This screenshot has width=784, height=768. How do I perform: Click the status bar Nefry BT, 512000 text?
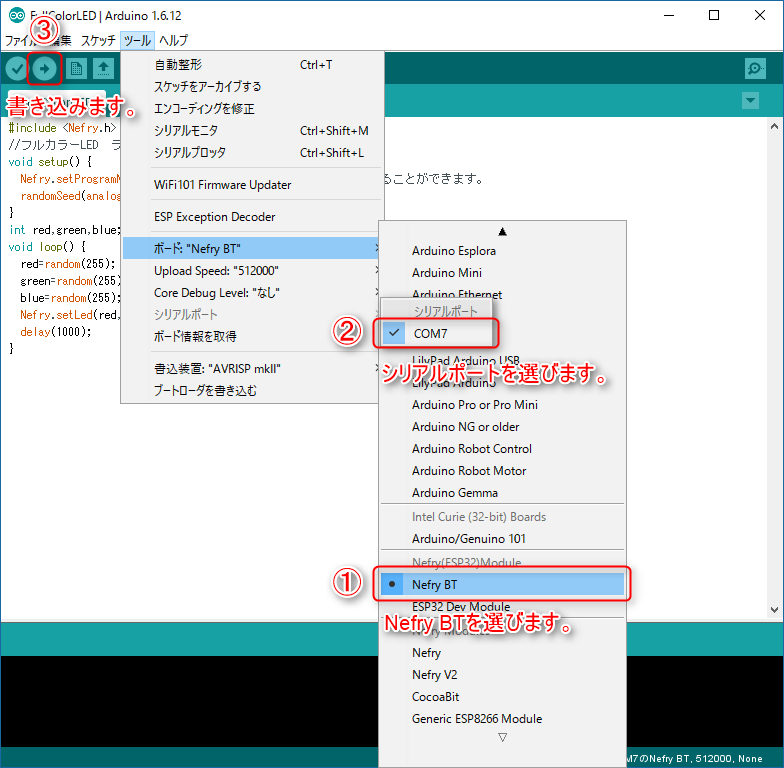(694, 758)
